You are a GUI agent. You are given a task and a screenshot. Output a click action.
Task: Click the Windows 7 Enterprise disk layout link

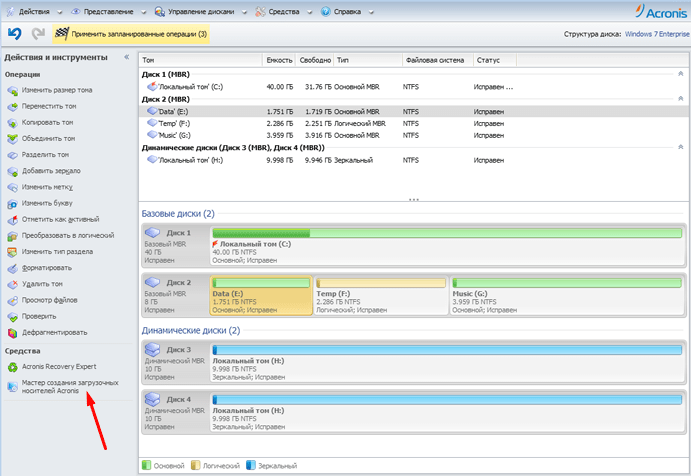pyautogui.click(x=657, y=34)
